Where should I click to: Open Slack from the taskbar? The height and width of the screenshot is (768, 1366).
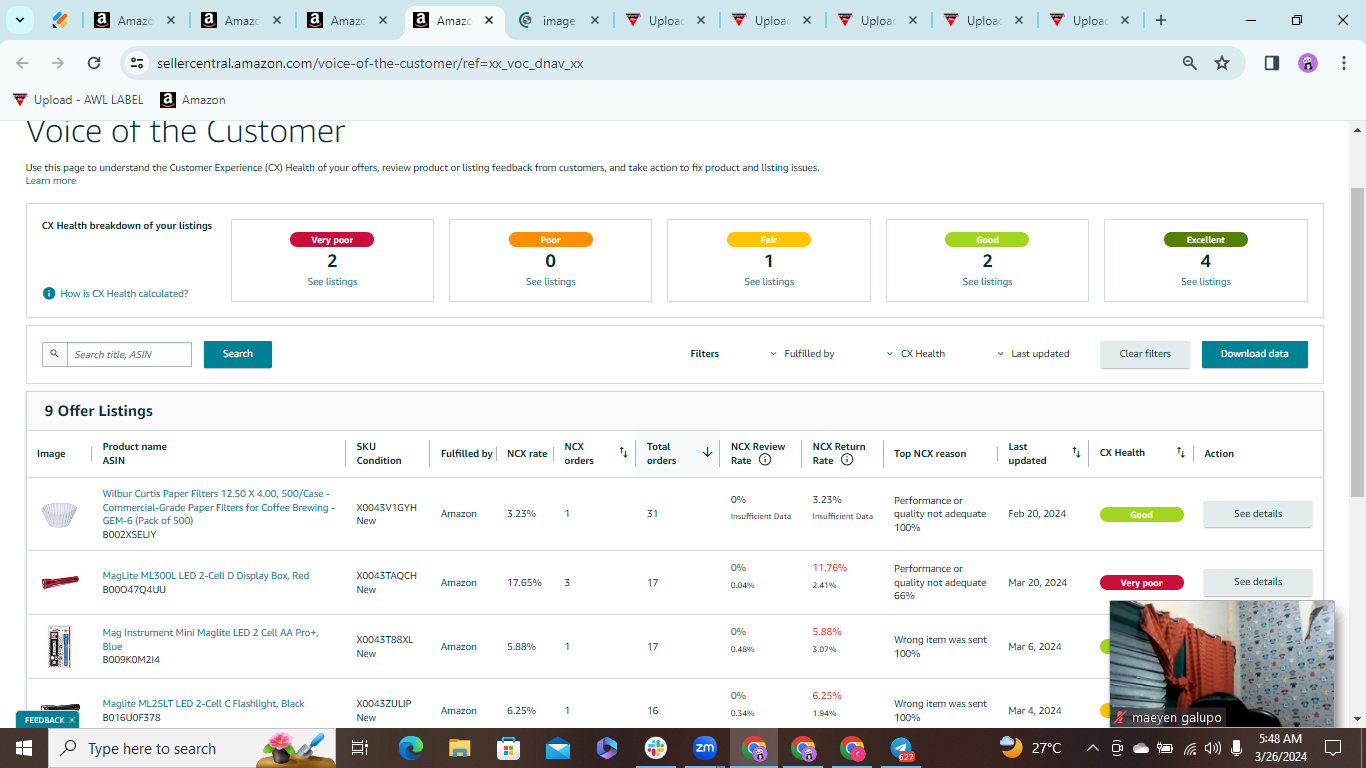click(656, 748)
